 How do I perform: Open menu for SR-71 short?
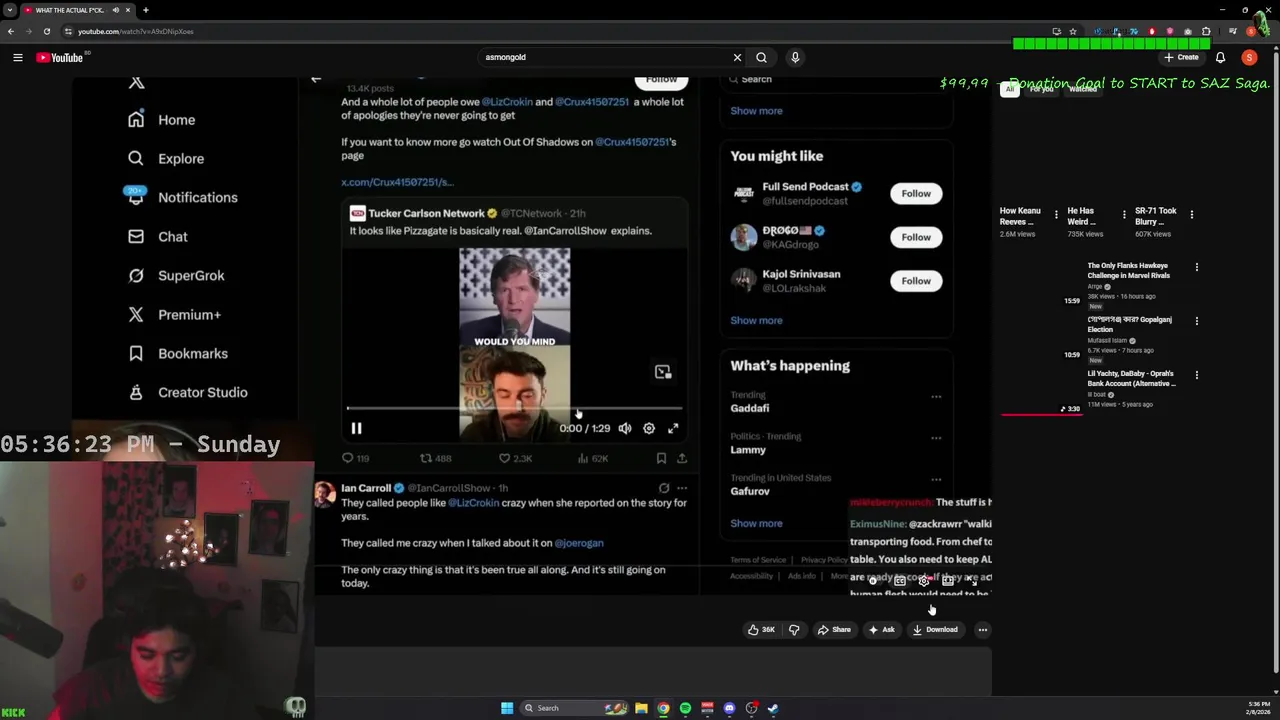click(1191, 214)
